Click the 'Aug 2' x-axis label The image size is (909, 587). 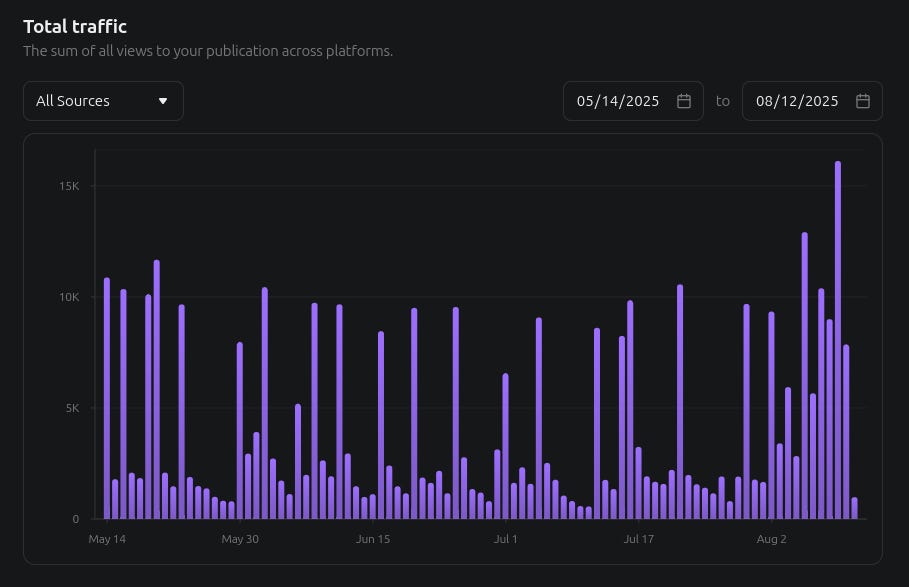point(772,539)
